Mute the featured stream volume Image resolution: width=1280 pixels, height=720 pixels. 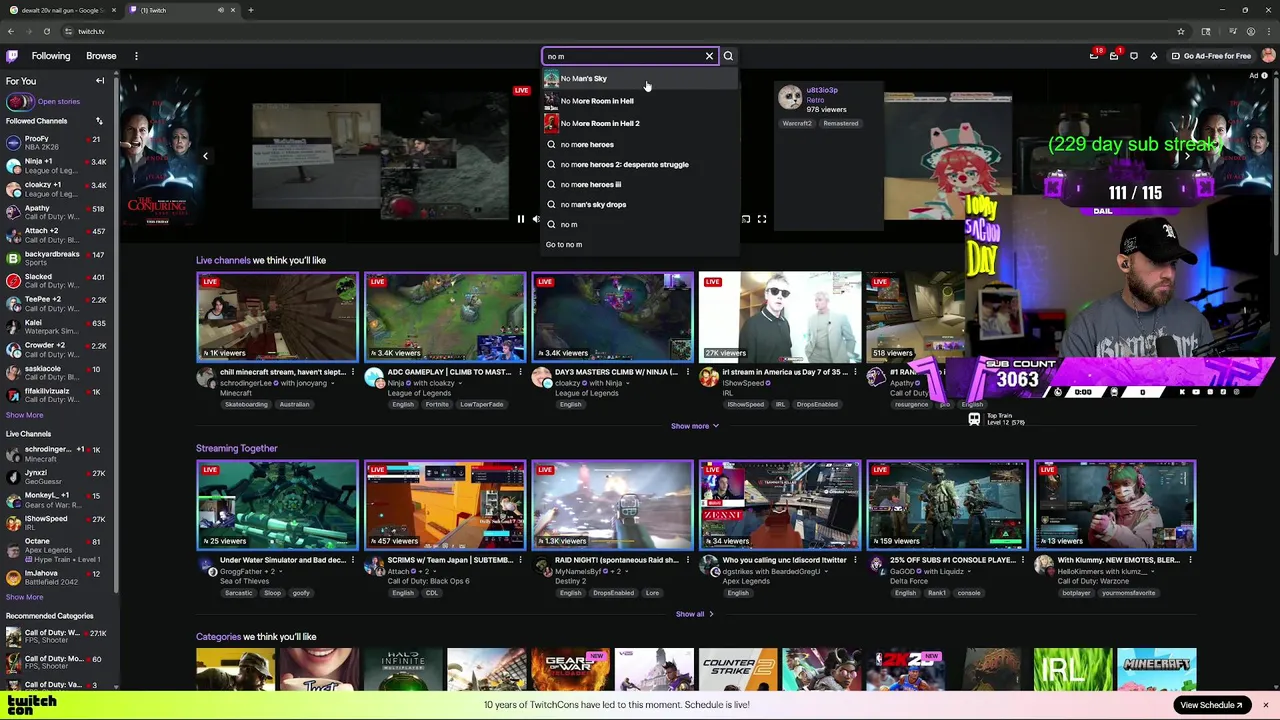tap(536, 219)
